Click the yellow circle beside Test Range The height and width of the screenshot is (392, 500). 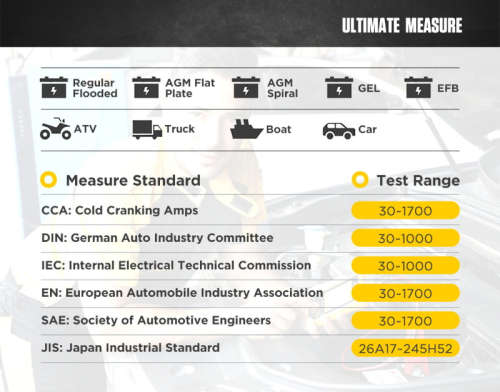point(360,180)
